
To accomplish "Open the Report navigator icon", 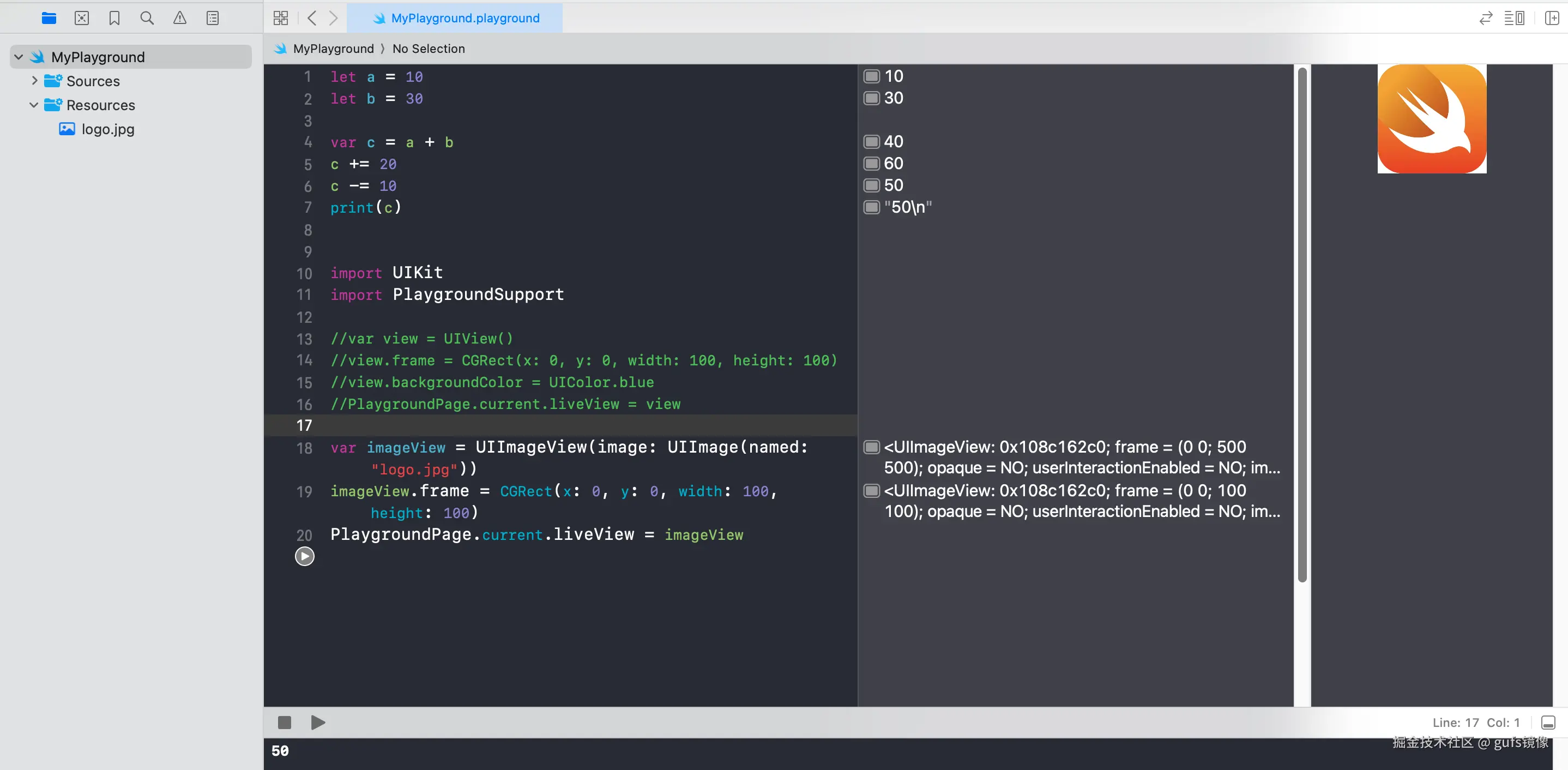I will tap(213, 18).
